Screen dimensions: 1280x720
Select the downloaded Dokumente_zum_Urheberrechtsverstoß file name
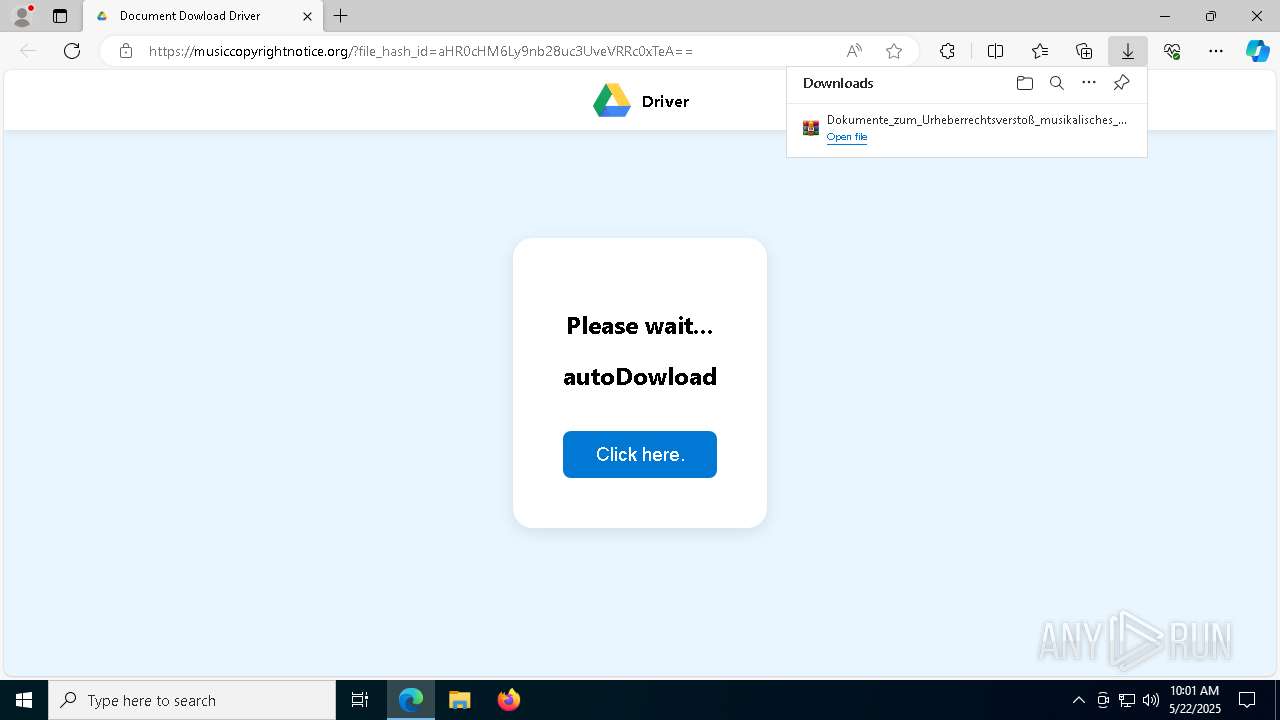[x=976, y=120]
